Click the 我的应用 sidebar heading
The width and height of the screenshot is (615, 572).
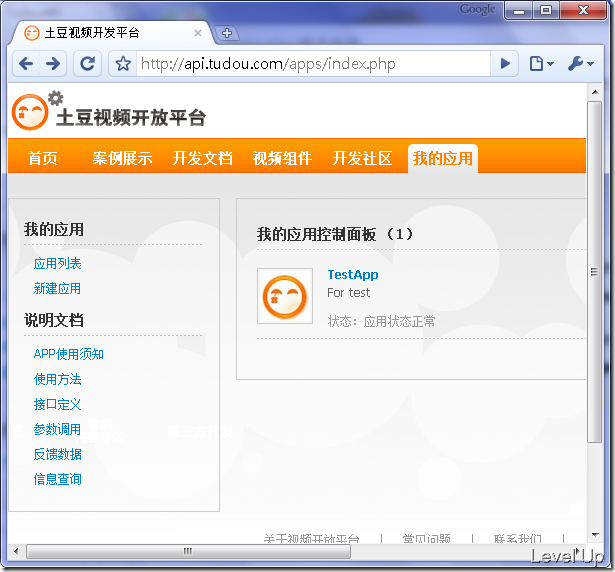[54, 229]
